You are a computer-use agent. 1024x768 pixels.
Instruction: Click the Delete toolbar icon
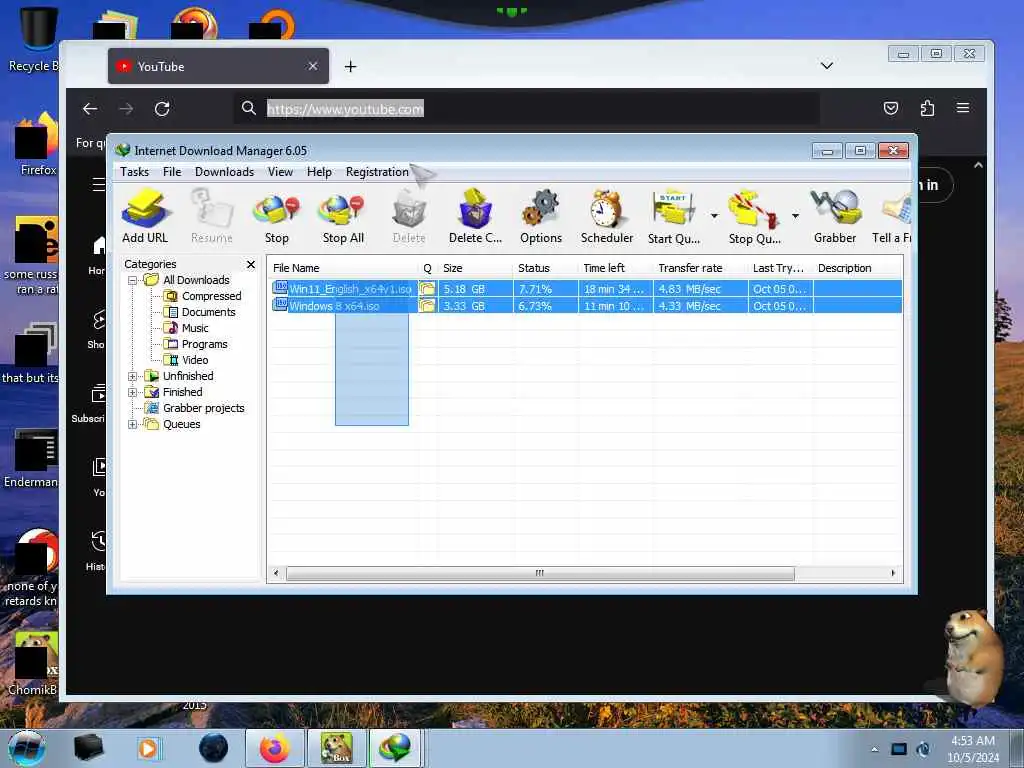409,216
